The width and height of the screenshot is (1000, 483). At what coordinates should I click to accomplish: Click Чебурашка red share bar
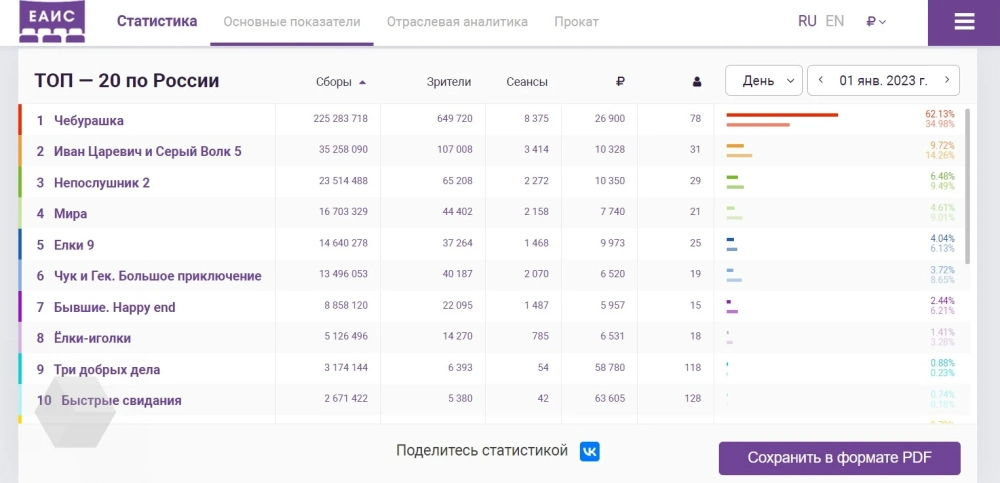tap(781, 115)
